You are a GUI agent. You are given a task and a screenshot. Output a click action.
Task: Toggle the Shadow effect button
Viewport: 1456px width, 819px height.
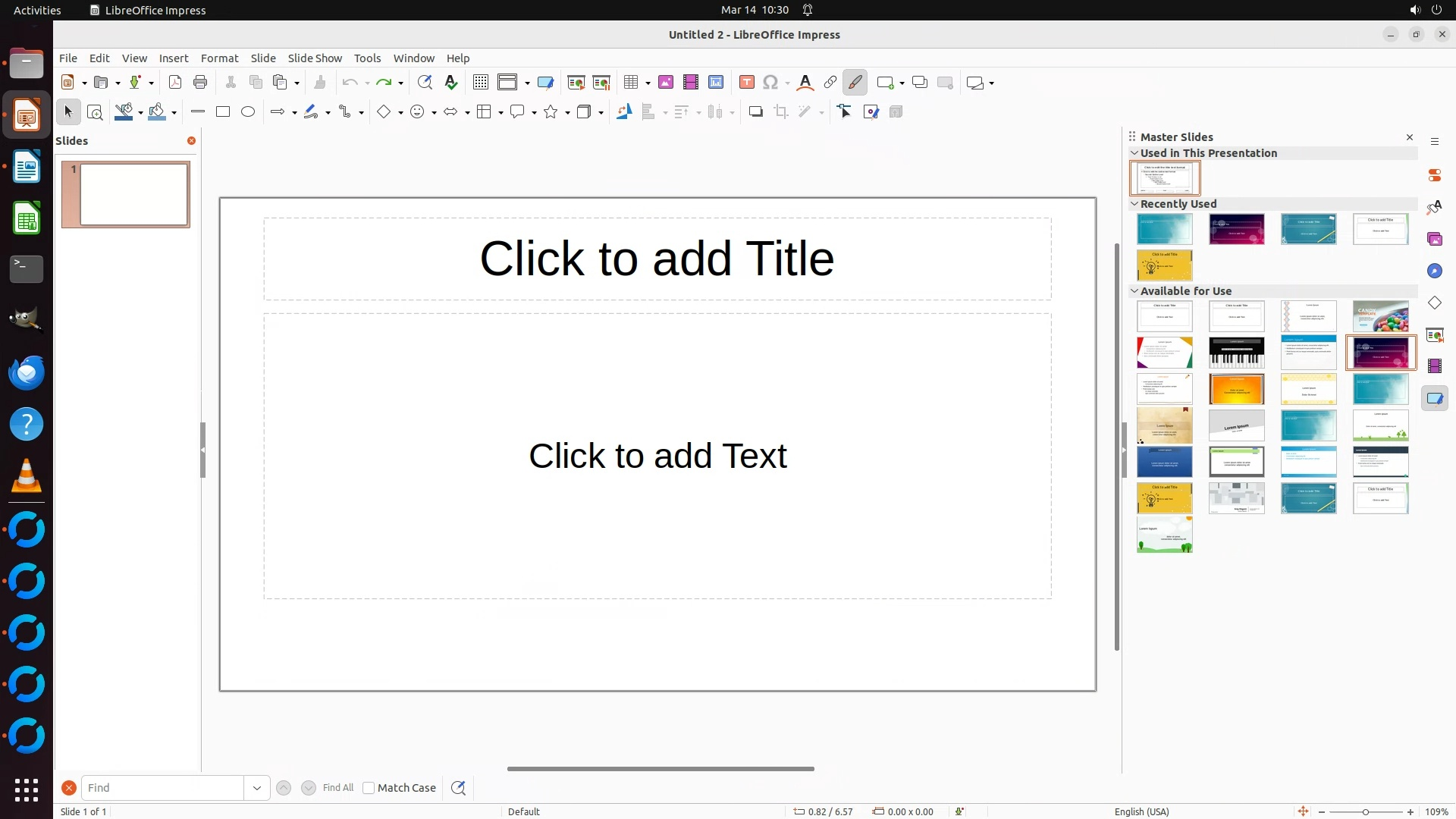pyautogui.click(x=755, y=112)
